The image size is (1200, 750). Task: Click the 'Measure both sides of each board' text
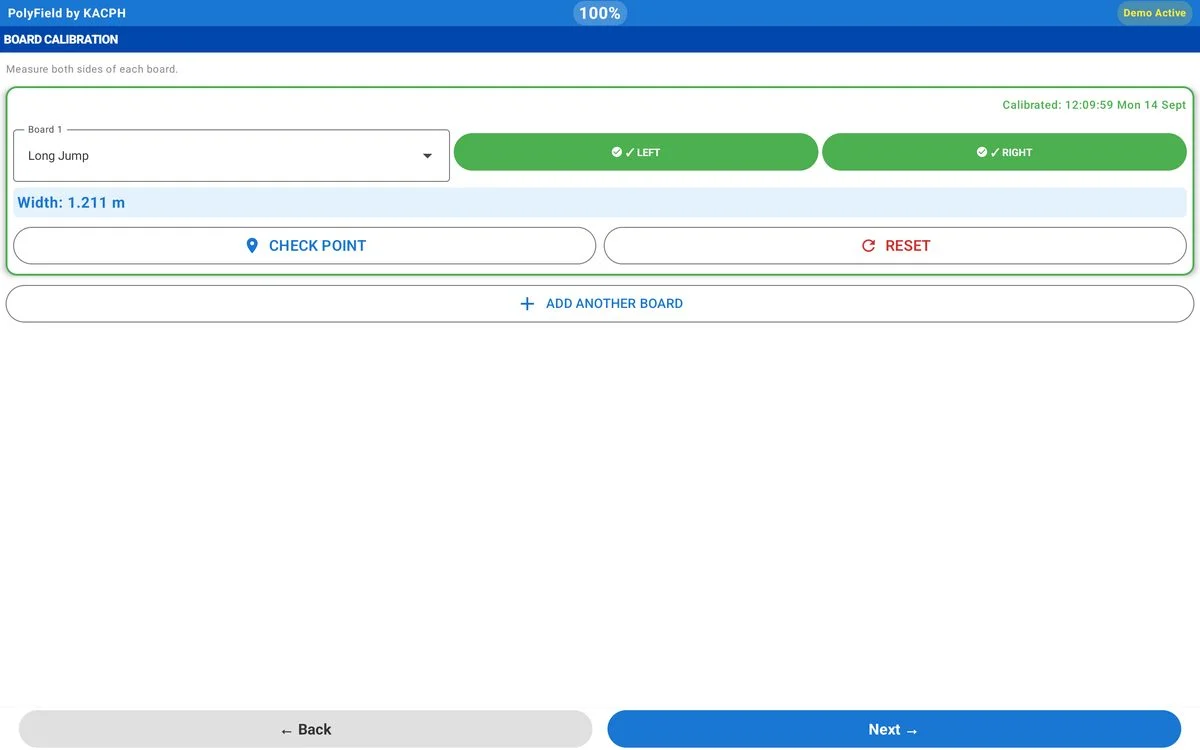[92, 69]
